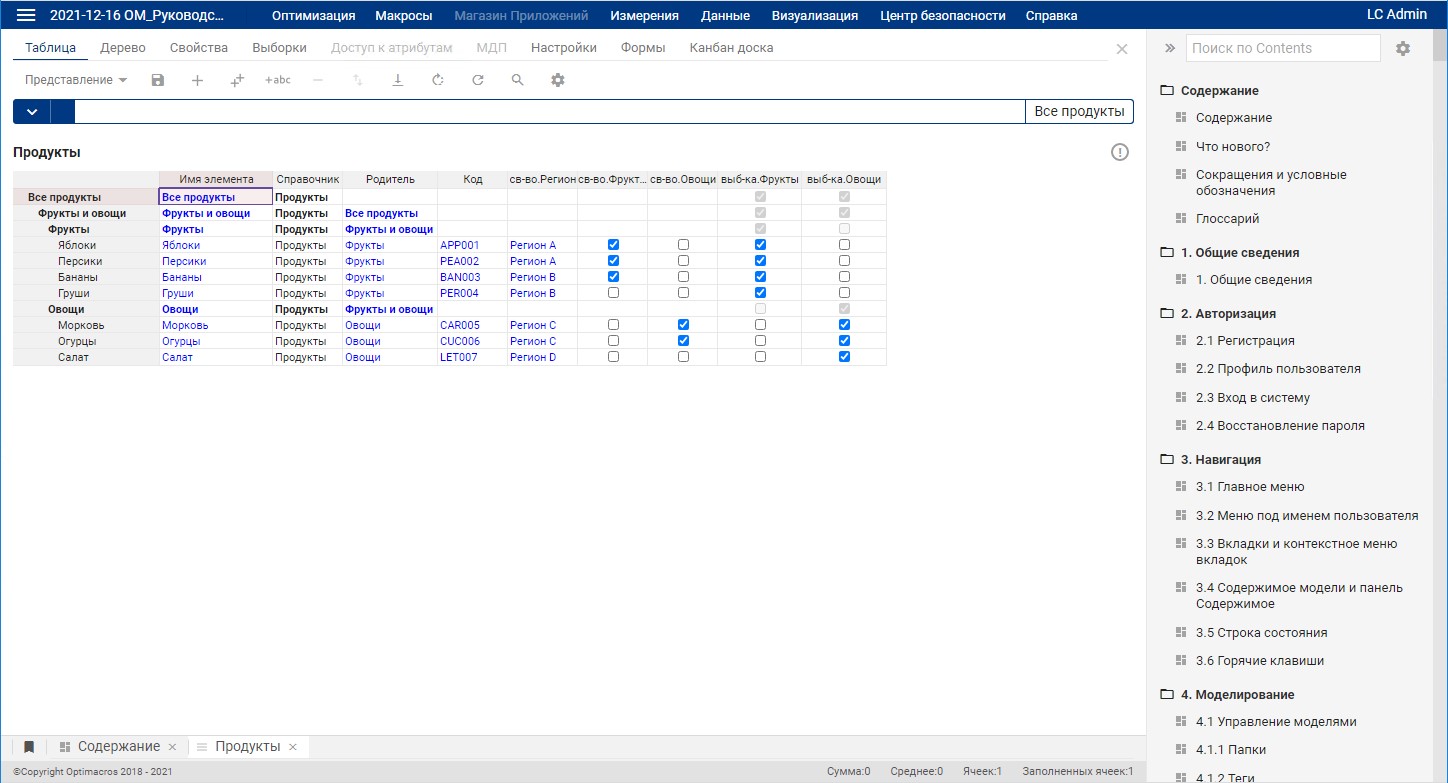Select the Имя элемента column header
Screen dimensions: 1448x783
[x=216, y=180]
